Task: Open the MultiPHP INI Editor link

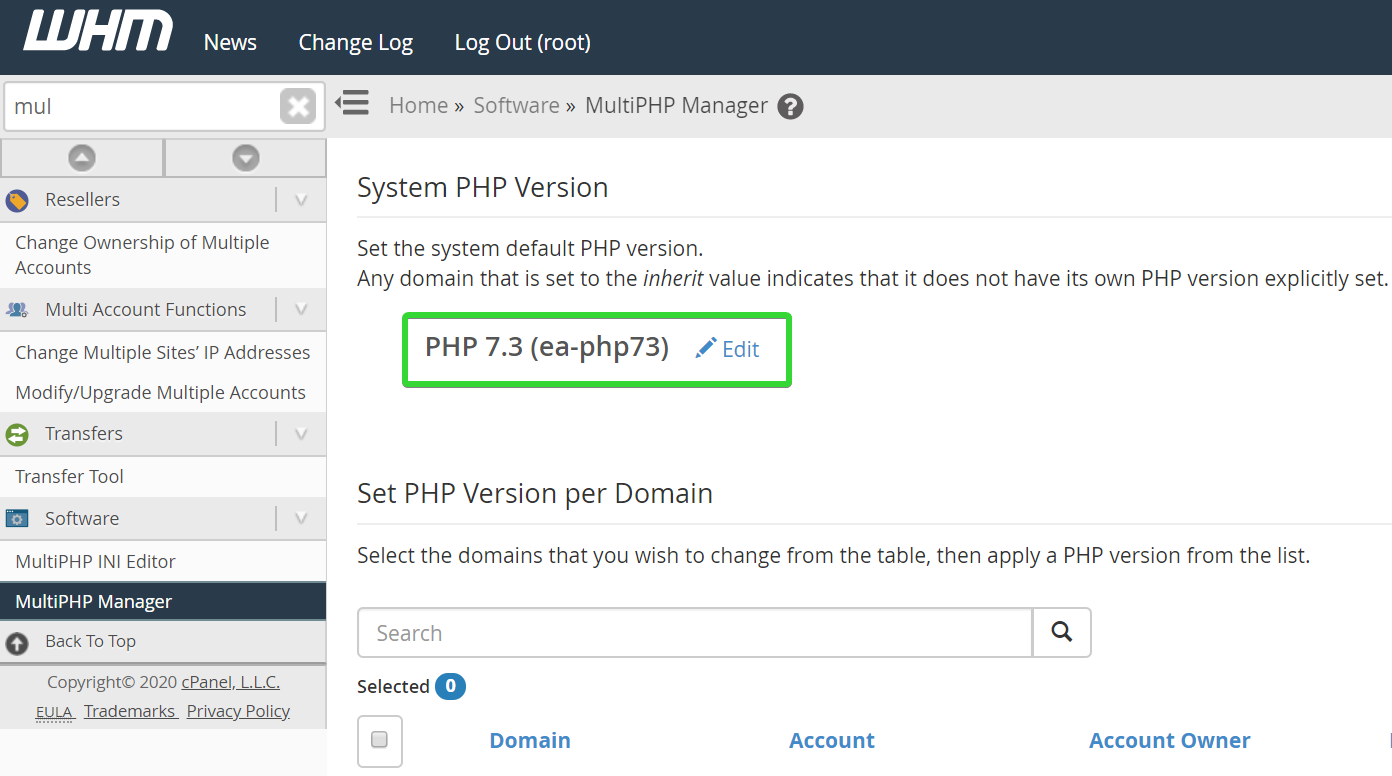Action: pos(95,561)
